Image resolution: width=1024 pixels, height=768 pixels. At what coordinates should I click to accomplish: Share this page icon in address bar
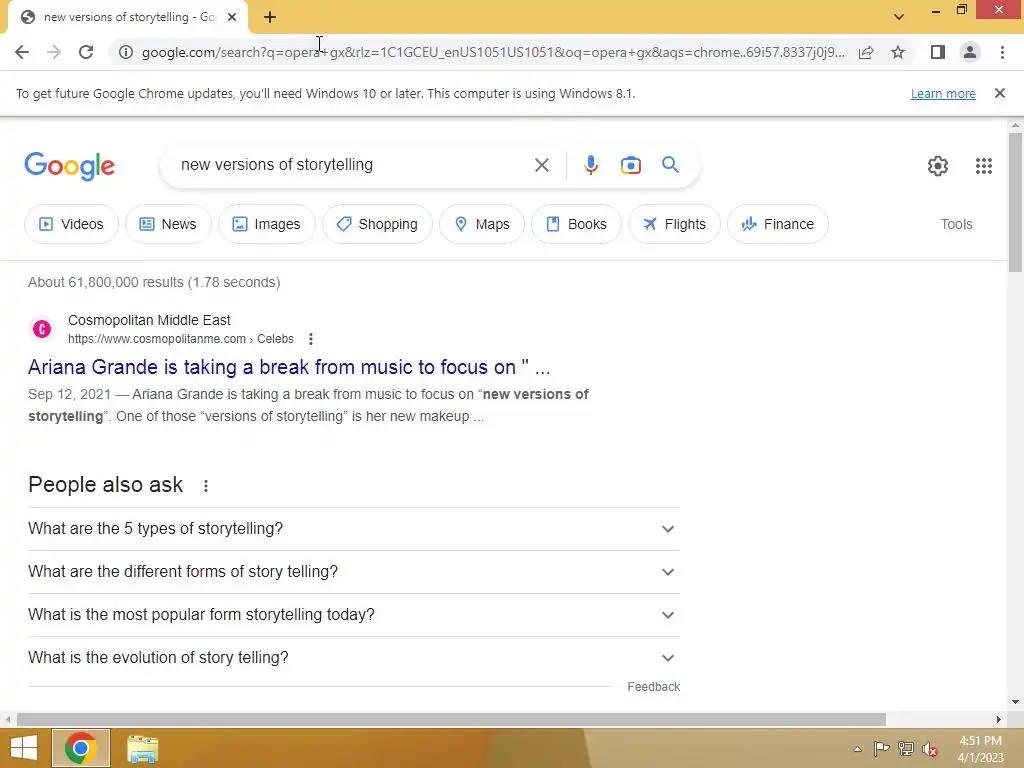point(866,52)
